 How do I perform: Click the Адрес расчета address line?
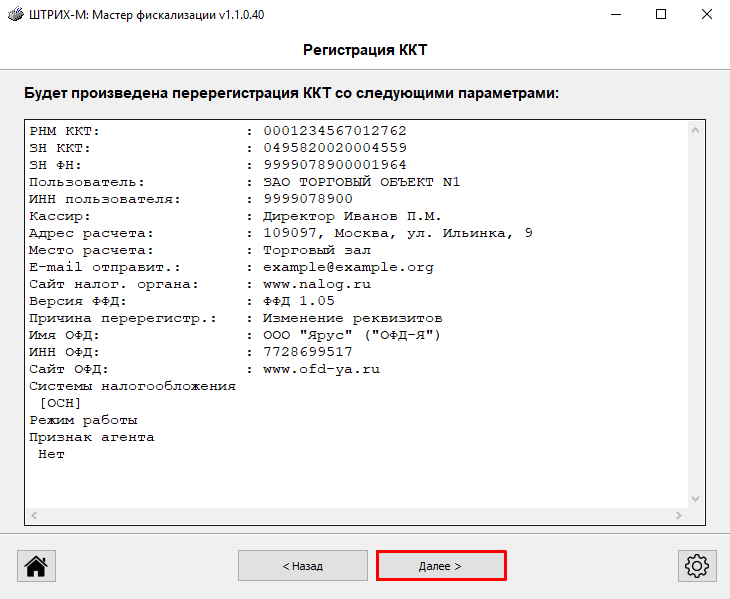tap(398, 233)
